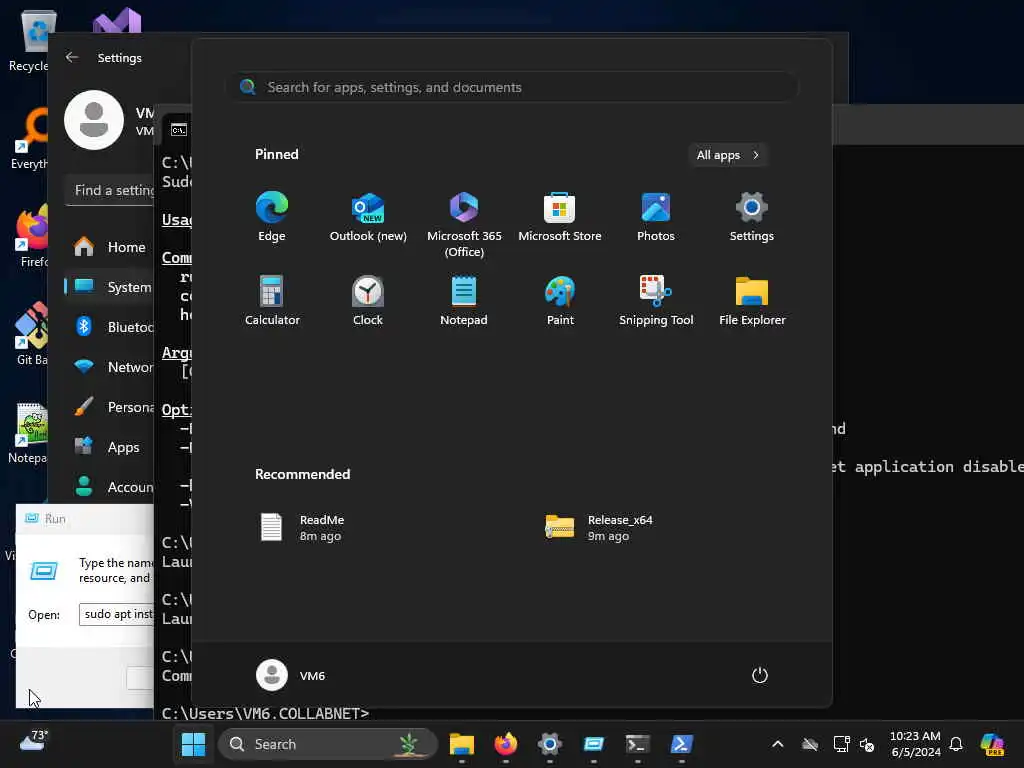Open the VM6 user account menu

(x=291, y=675)
